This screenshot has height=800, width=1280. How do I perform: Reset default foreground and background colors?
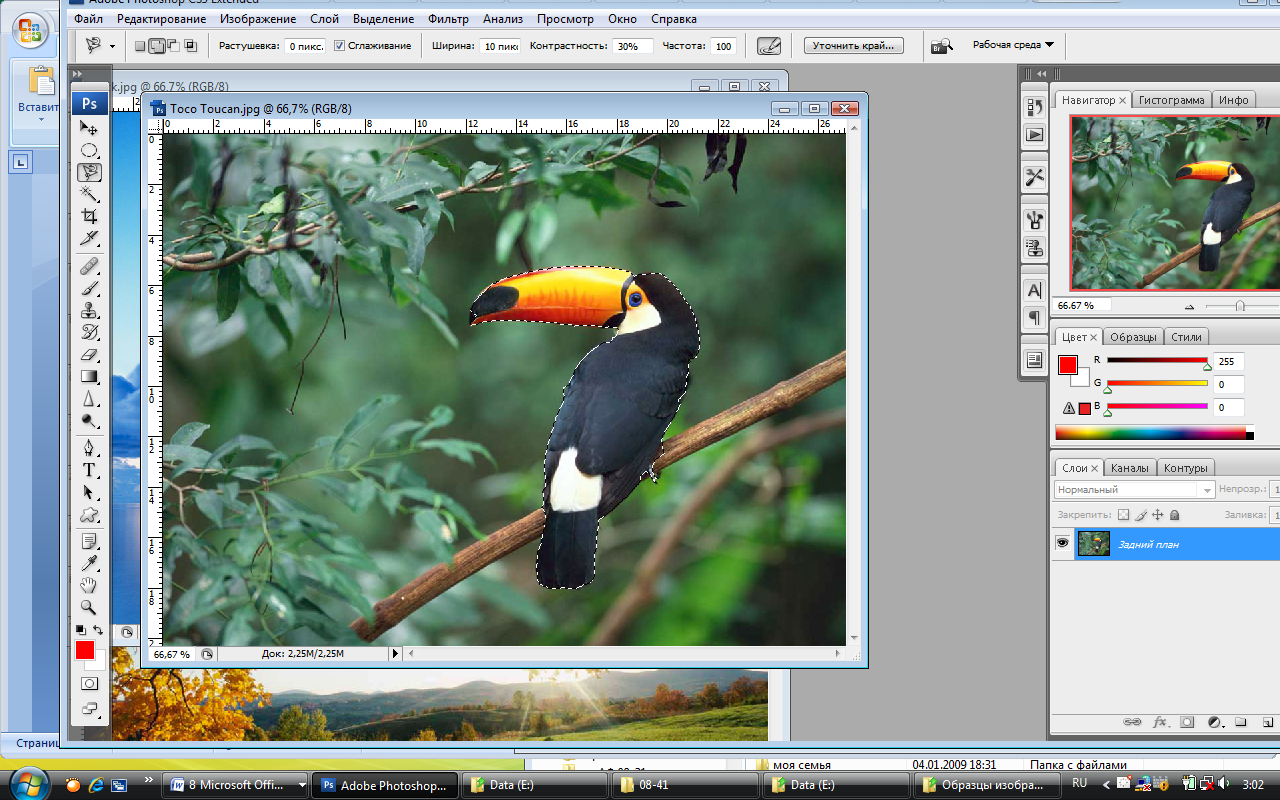click(81, 630)
